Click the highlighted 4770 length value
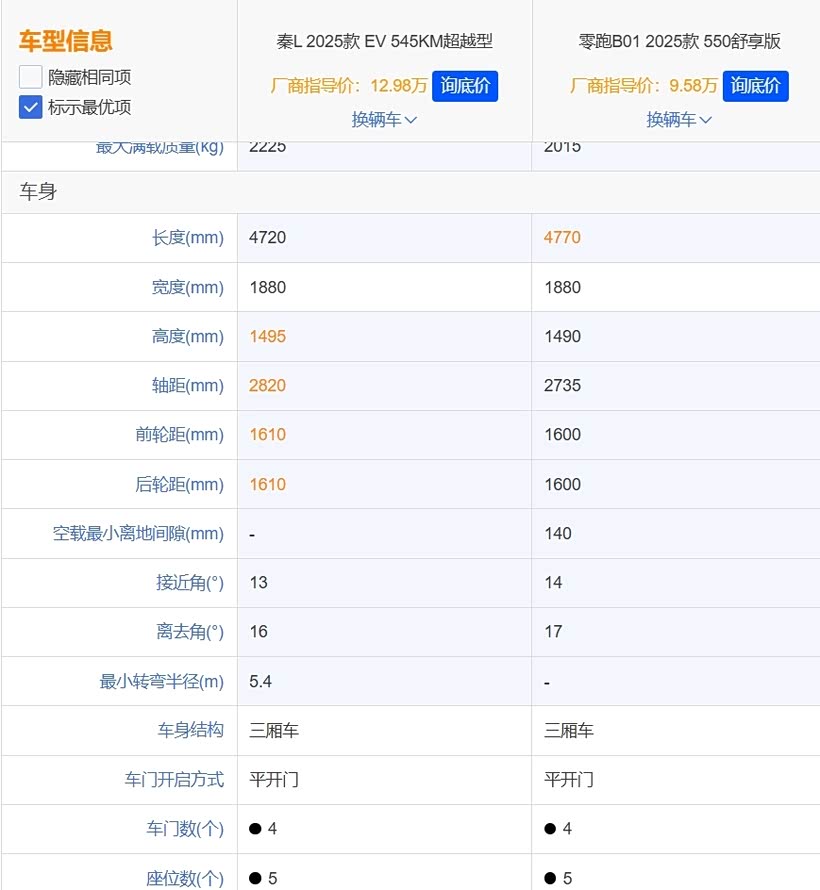820x890 pixels. point(562,238)
